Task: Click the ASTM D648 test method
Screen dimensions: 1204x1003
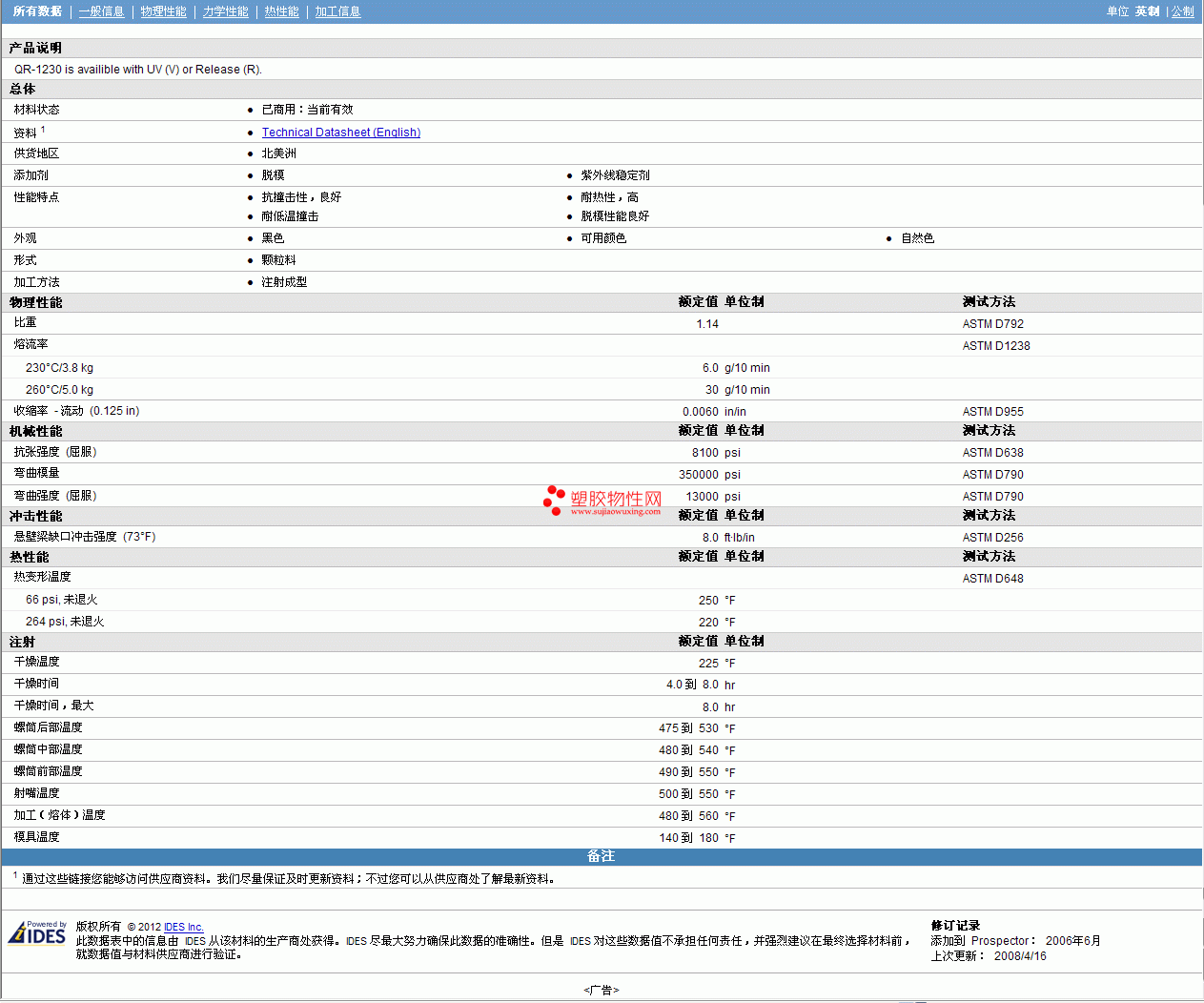Action: tap(992, 579)
